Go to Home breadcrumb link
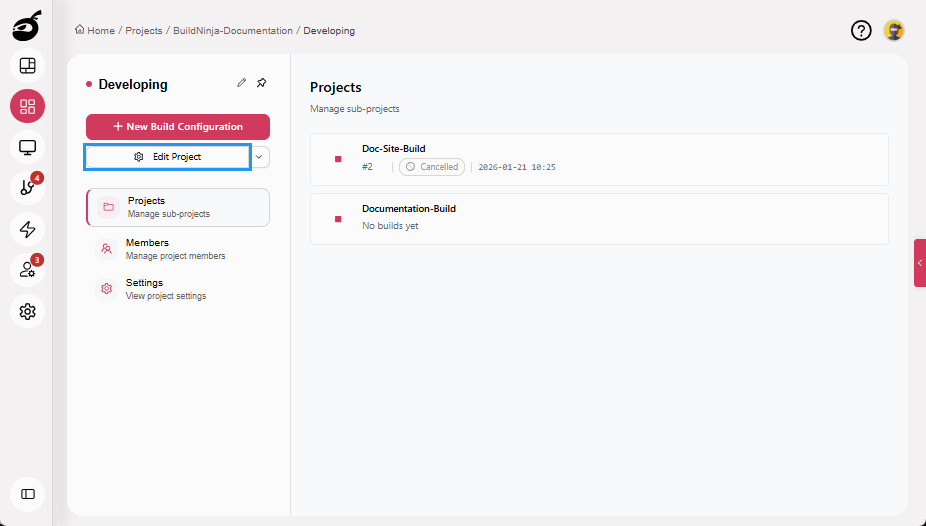Viewport: 926px width, 526px height. point(101,31)
